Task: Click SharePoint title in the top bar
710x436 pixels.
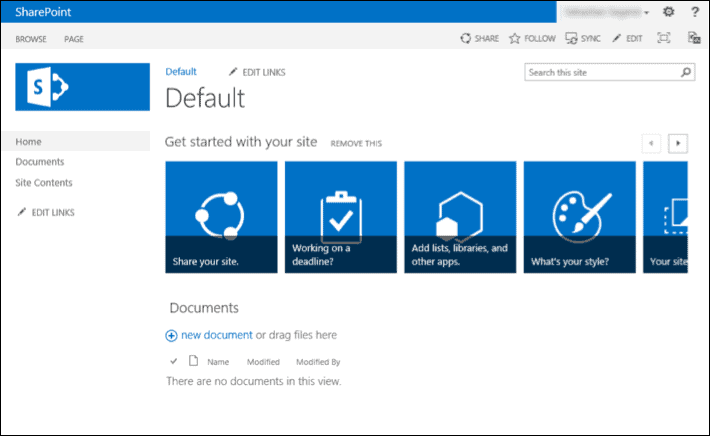Action: [43, 12]
